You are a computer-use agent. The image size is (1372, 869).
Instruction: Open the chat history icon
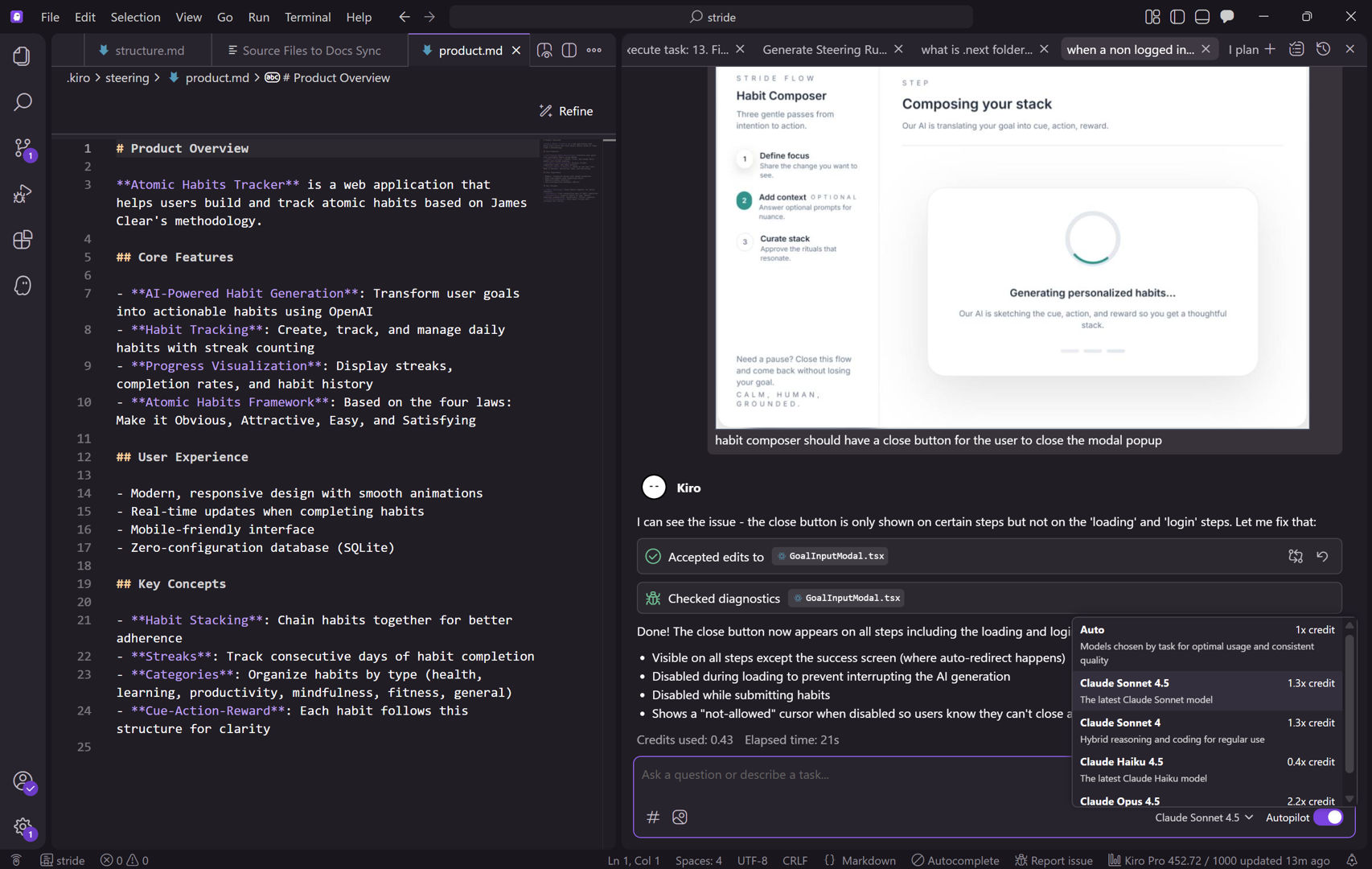click(1323, 49)
